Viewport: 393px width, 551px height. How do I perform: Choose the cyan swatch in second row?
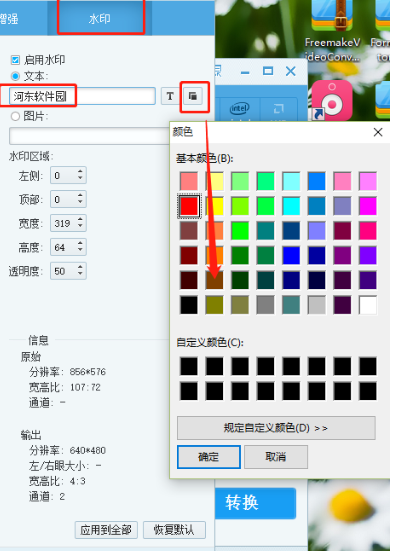pyautogui.click(x=291, y=206)
